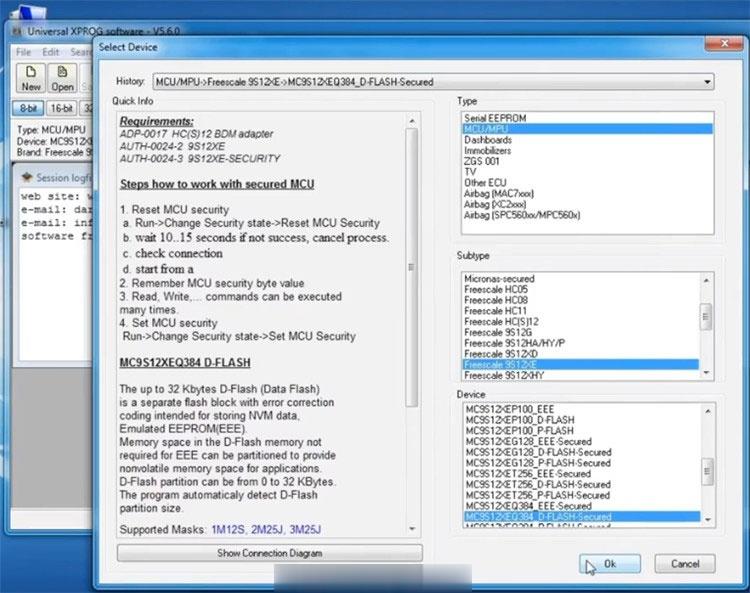Select MC9S12XEG128_EEE-Secured device
750x593 pixels.
[582, 441]
